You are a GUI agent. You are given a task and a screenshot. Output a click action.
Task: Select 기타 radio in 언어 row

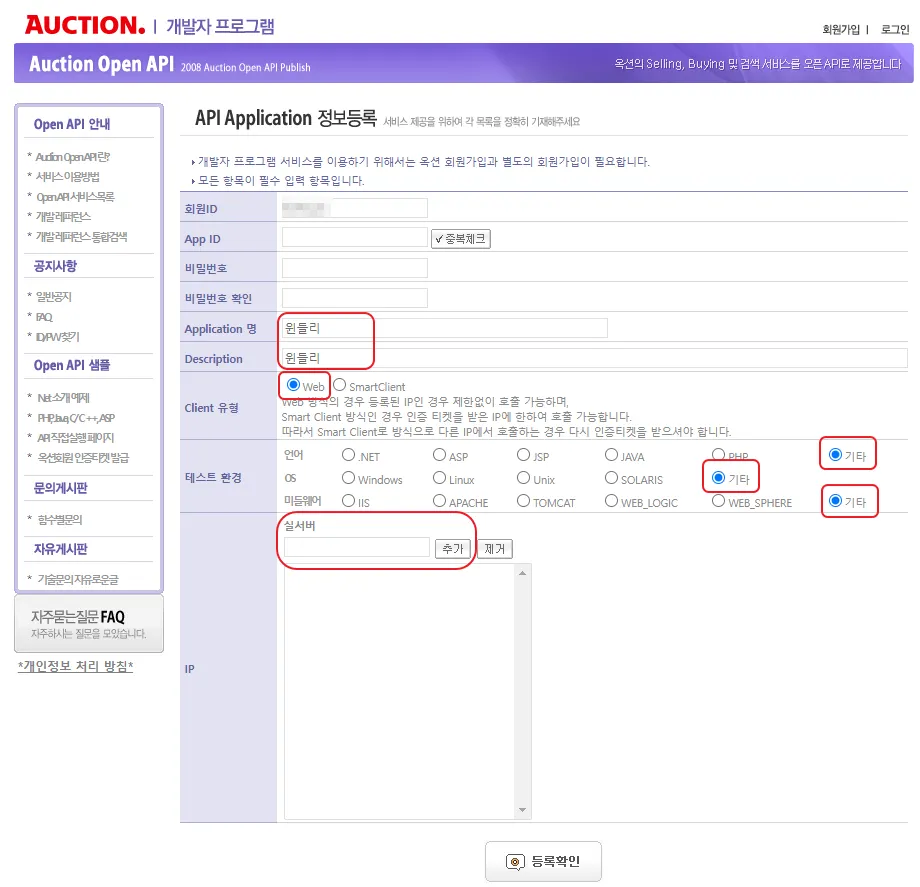coord(836,455)
